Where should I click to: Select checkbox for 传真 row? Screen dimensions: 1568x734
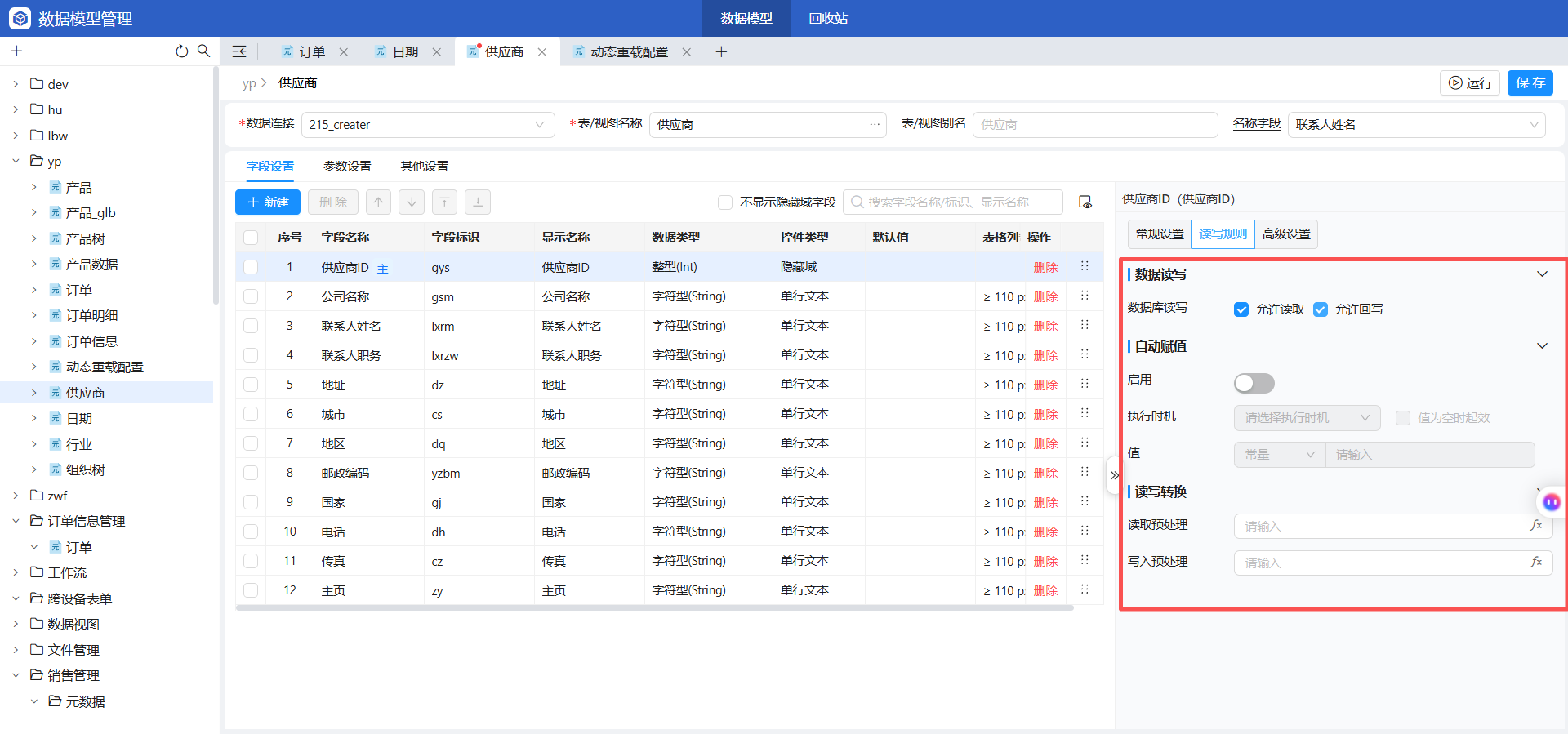click(251, 561)
